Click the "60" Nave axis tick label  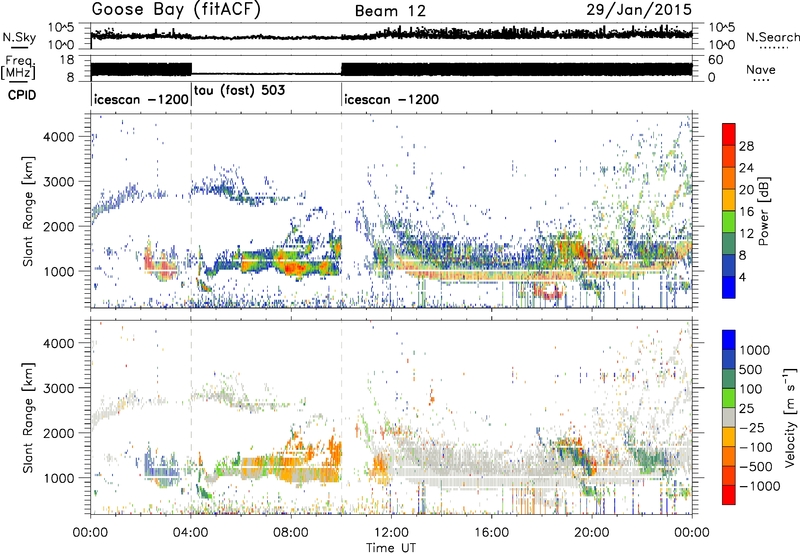click(715, 60)
